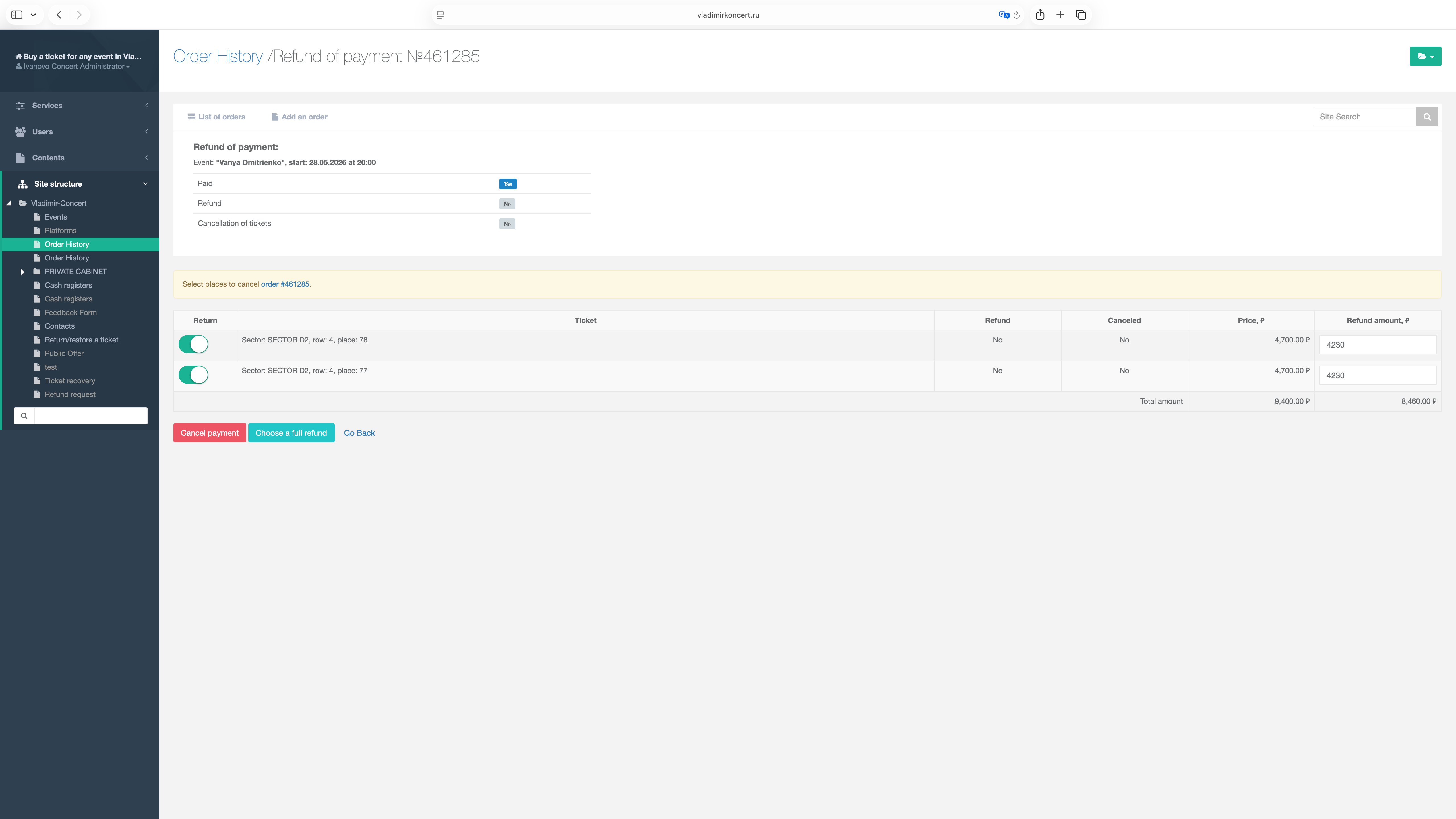Open a new browser tab with plus icon
1456x819 pixels.
click(1060, 15)
